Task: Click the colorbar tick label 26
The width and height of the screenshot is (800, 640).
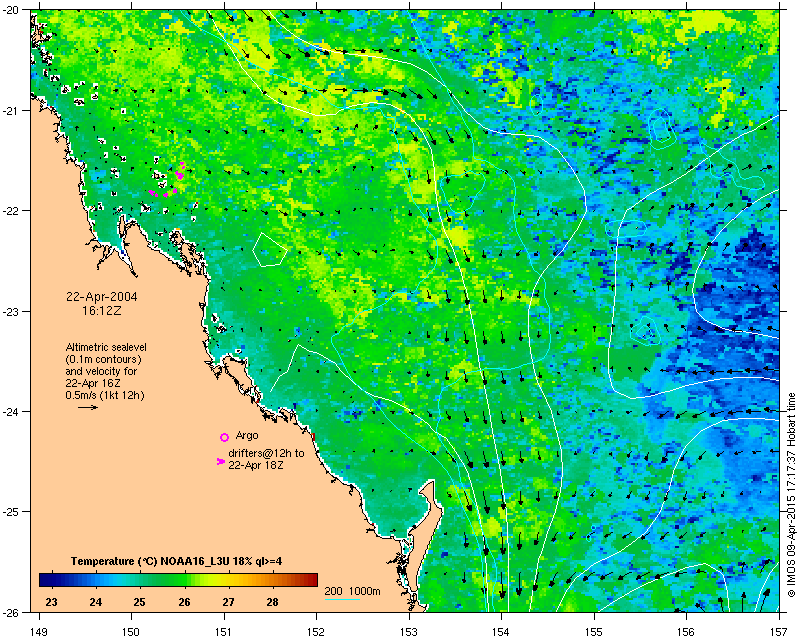Action: (184, 602)
